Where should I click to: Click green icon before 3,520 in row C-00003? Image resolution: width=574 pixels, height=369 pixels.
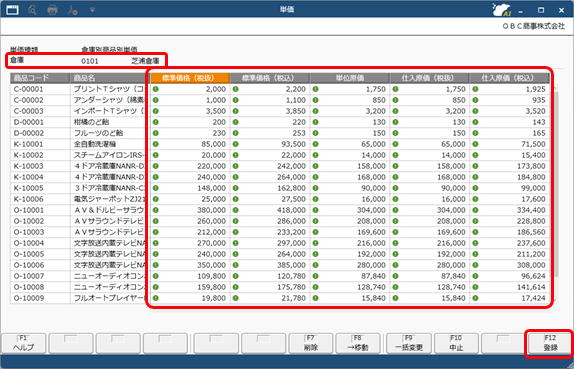[x=475, y=111]
